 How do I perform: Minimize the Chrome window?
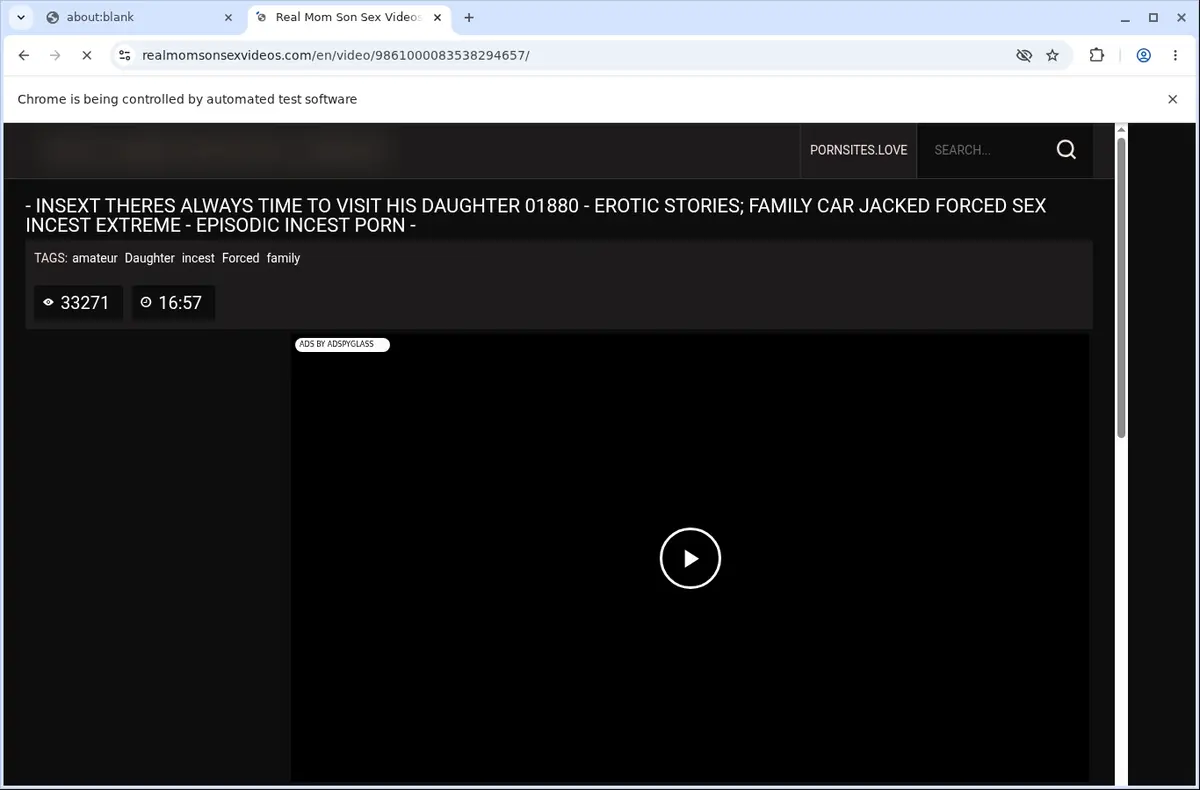click(x=1124, y=17)
